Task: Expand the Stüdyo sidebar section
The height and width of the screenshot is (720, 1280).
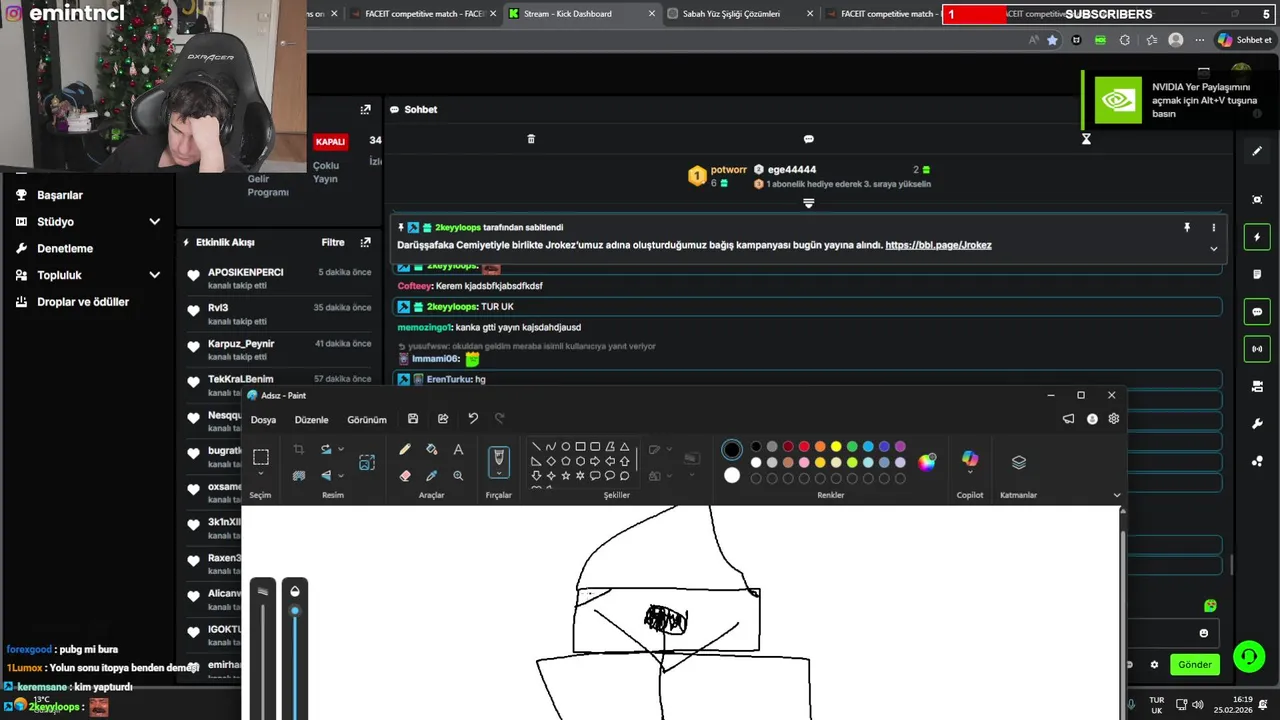Action: (x=154, y=222)
